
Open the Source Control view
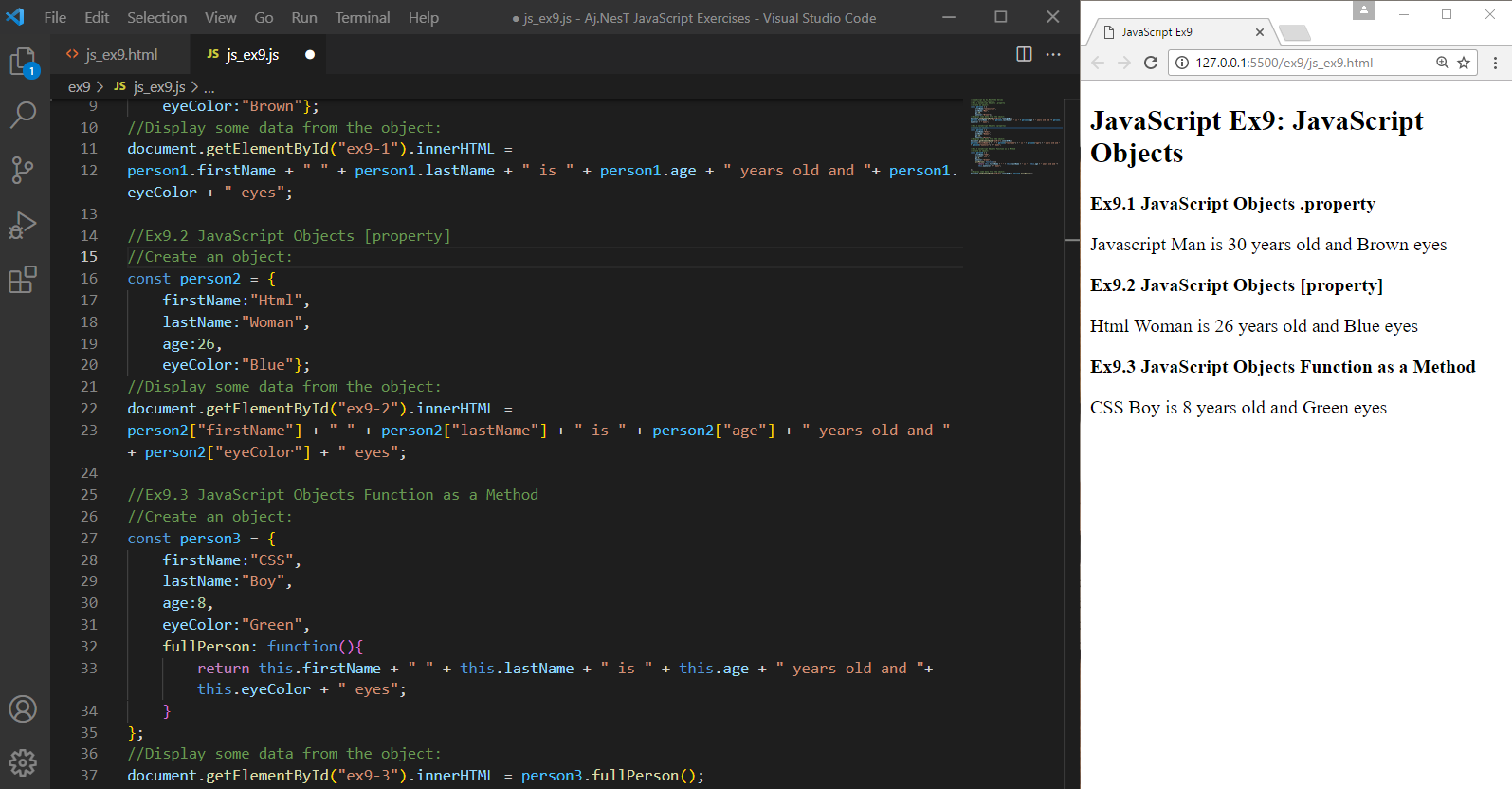coord(23,171)
